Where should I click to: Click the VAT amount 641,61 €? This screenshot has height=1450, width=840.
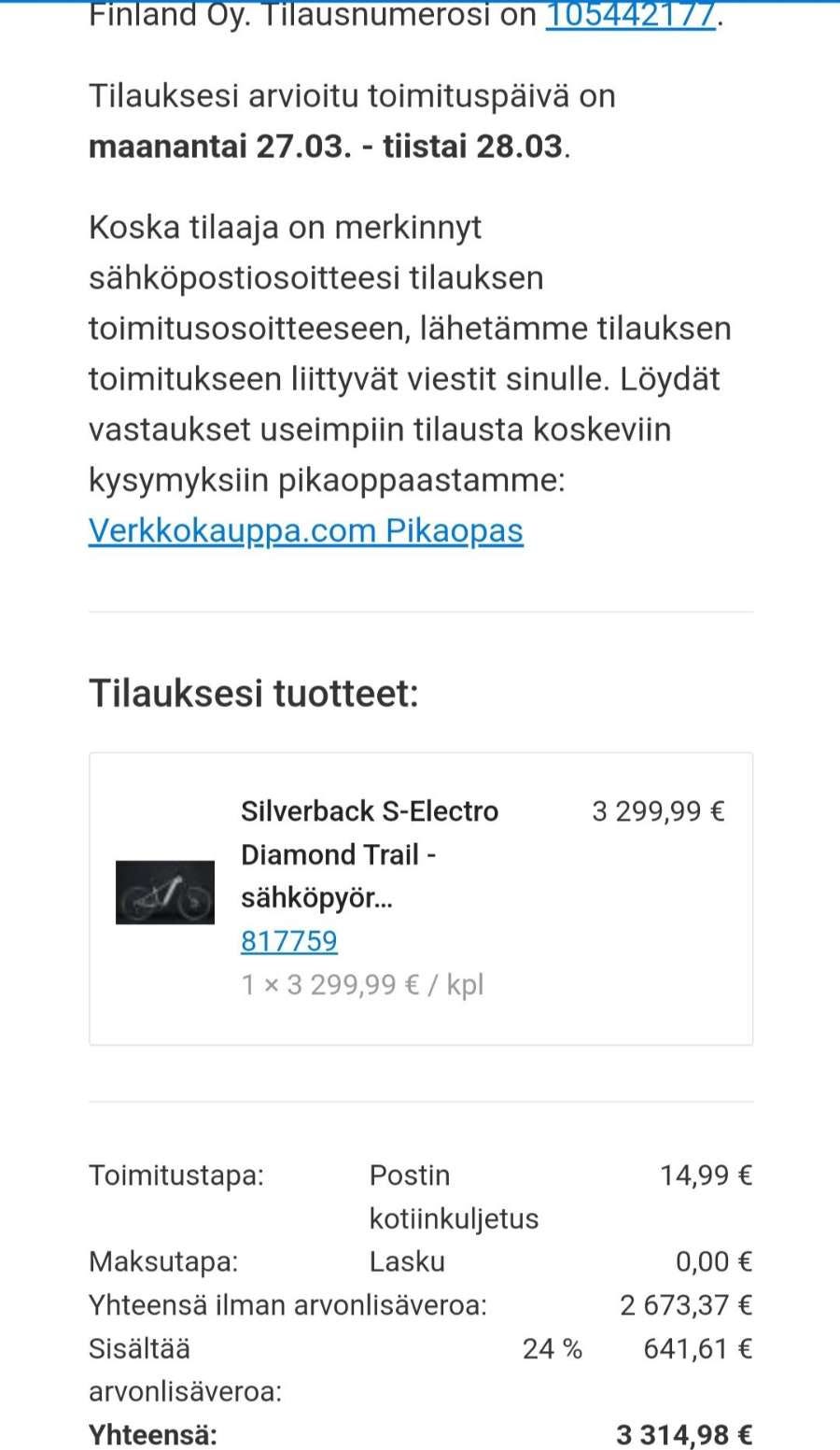(x=697, y=1348)
